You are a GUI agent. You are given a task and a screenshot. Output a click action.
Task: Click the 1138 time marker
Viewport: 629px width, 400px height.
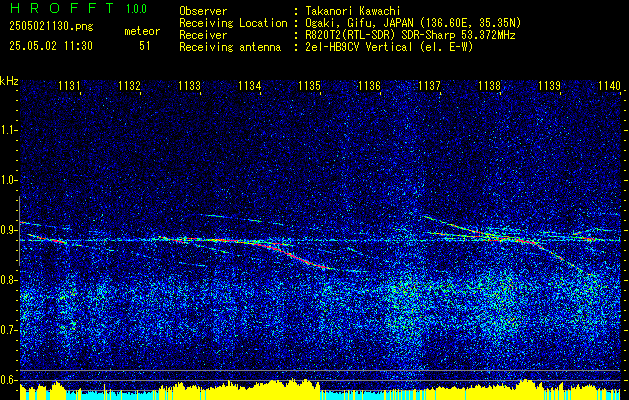[489, 85]
